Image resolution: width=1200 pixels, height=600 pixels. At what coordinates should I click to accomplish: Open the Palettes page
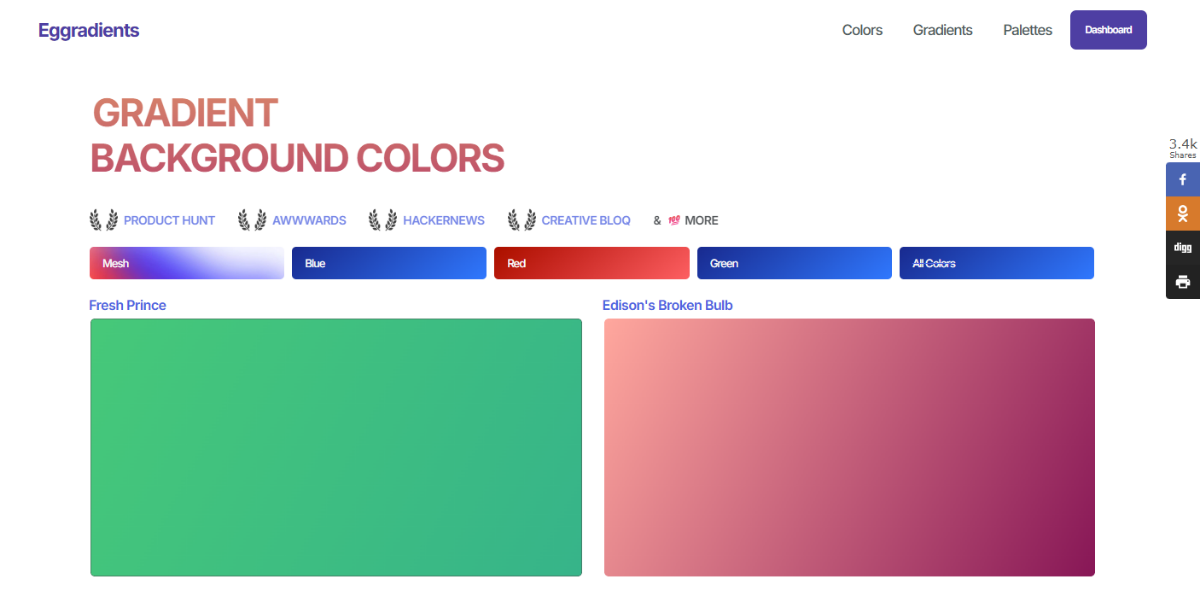[1027, 30]
